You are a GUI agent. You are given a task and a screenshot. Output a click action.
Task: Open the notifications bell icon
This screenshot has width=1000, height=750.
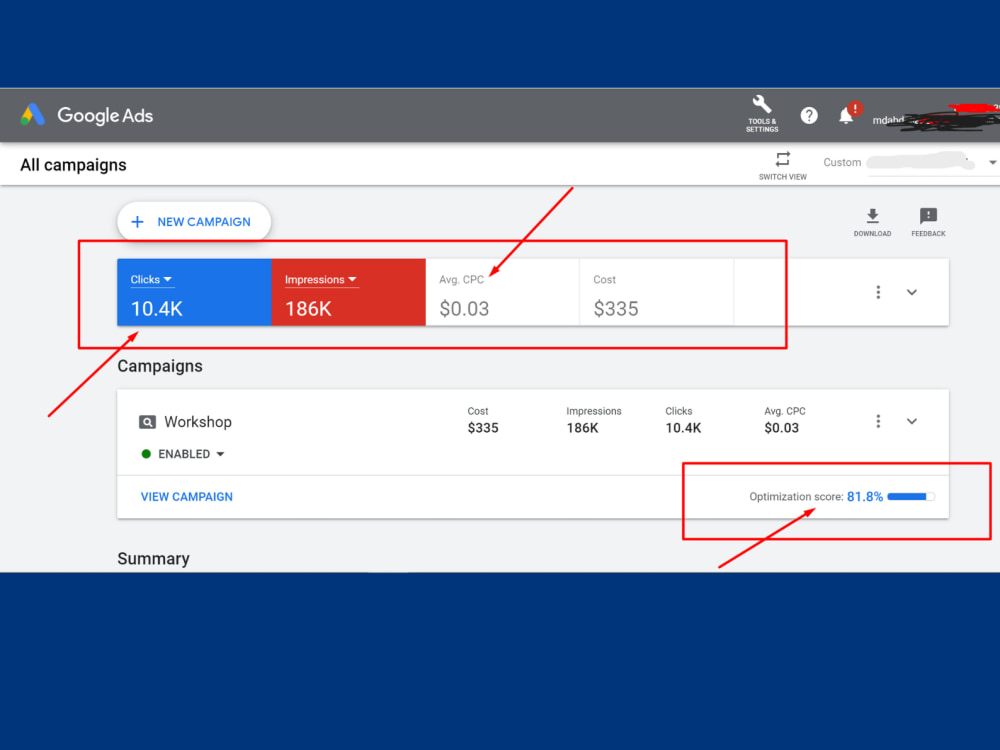[x=846, y=115]
